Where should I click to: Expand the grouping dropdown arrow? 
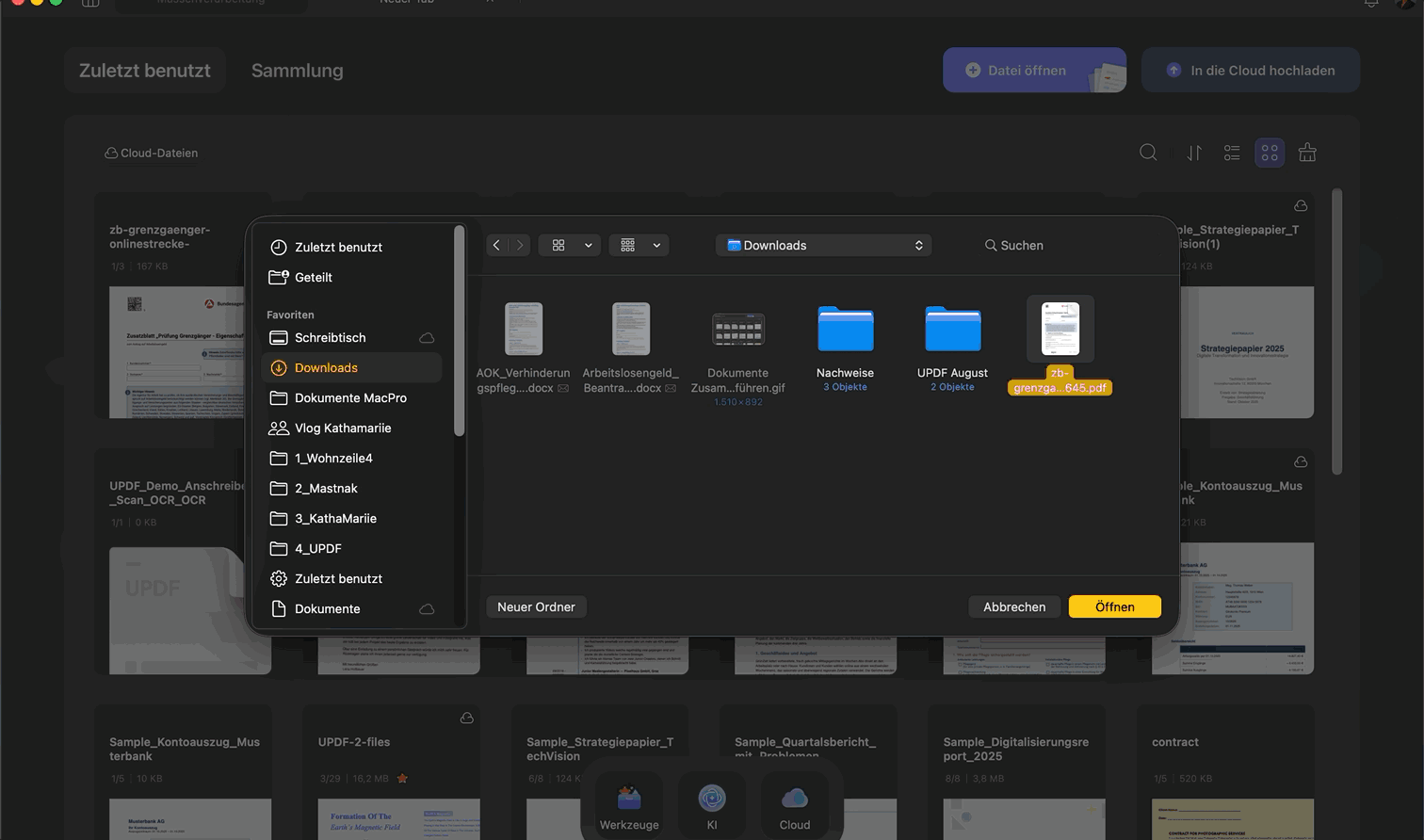point(656,245)
